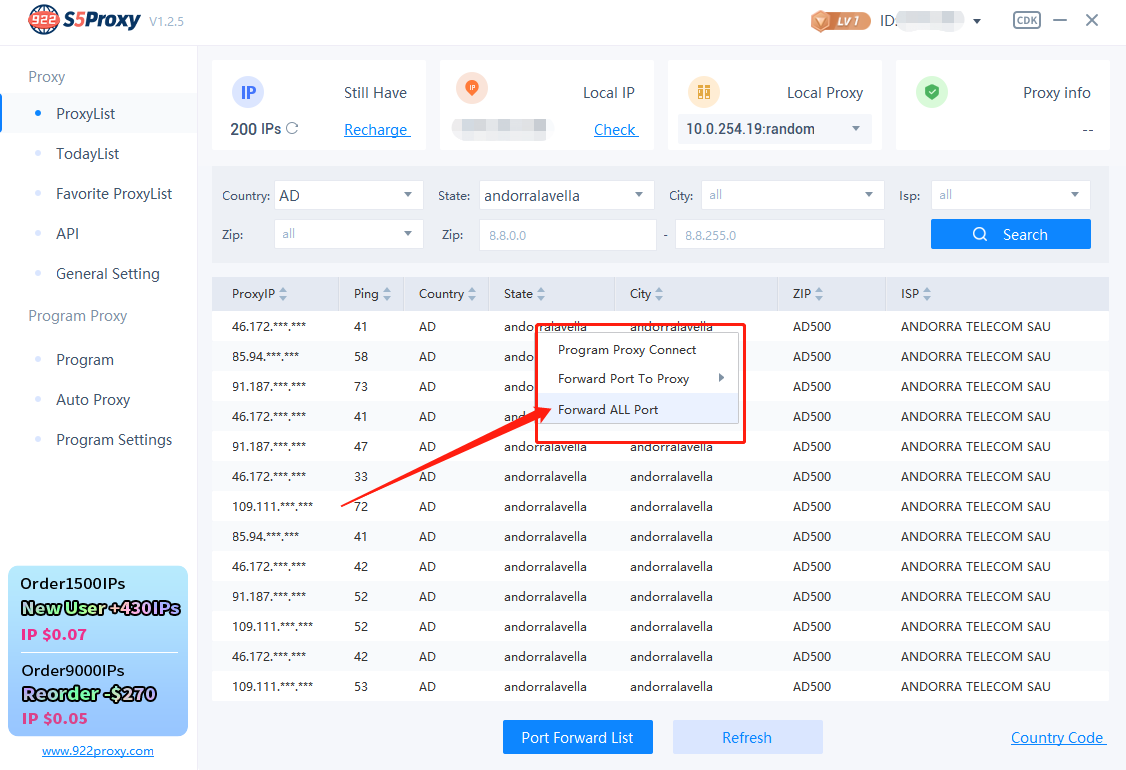Click the green Proxy info shield icon
Viewport: 1126px width, 770px height.
point(932,92)
